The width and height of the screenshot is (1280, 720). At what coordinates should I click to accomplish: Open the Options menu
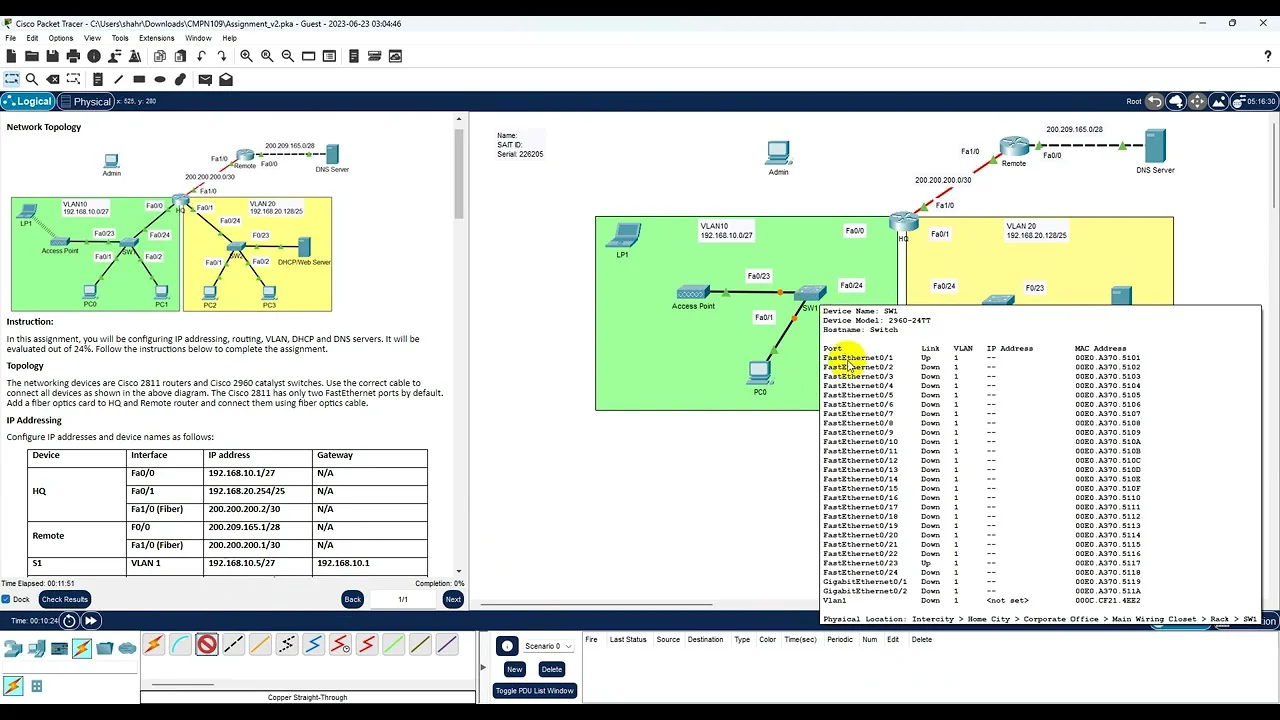tap(61, 38)
